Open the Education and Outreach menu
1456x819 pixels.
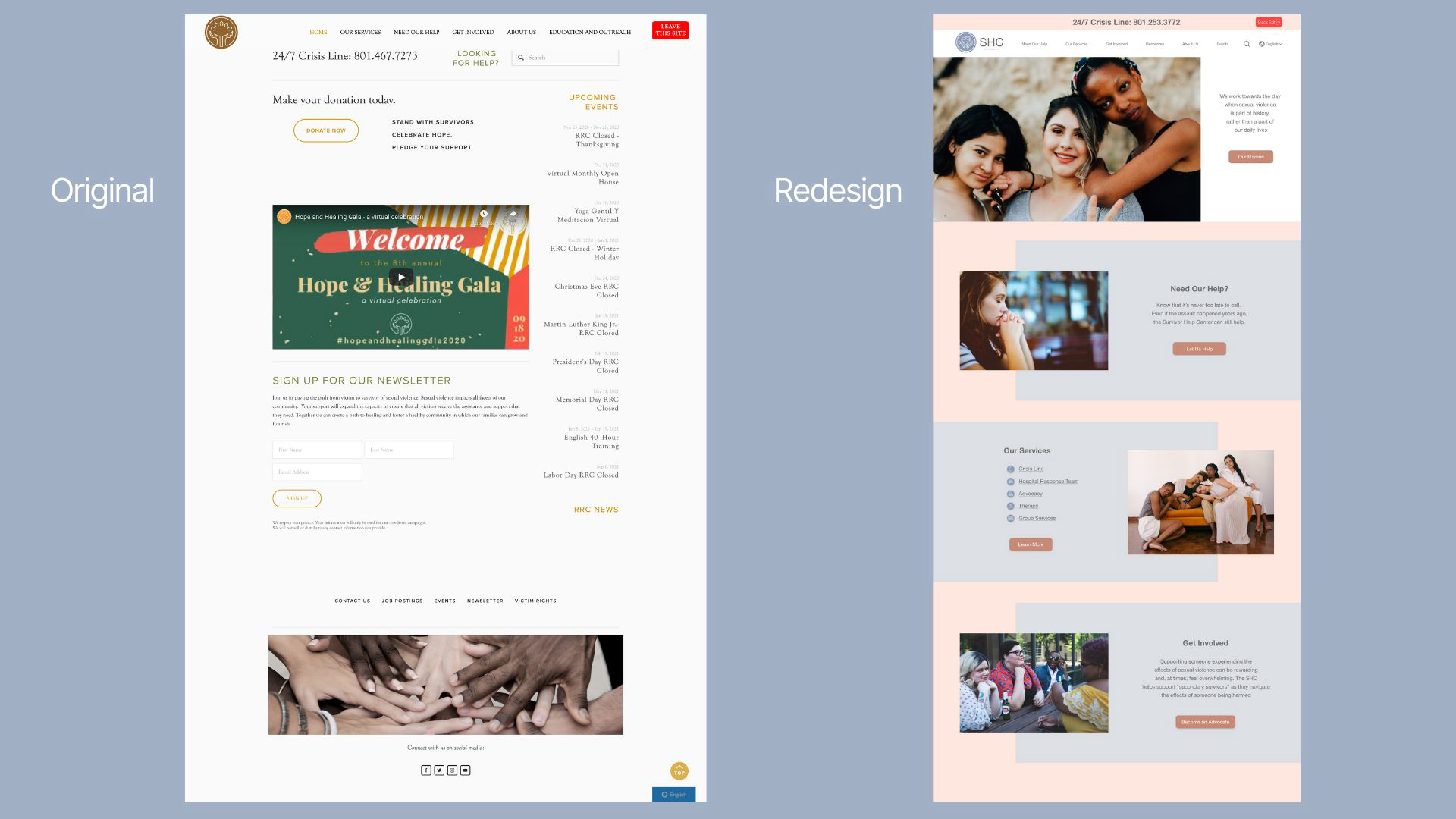tap(590, 33)
